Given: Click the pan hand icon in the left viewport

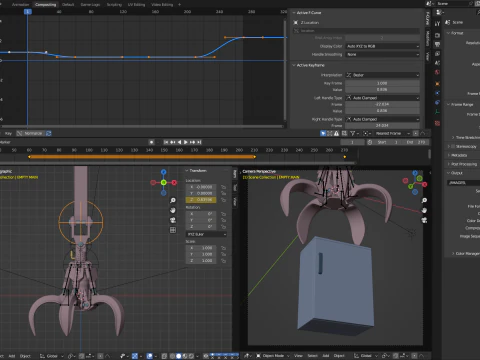Looking at the screenshot, I should 173,210.
